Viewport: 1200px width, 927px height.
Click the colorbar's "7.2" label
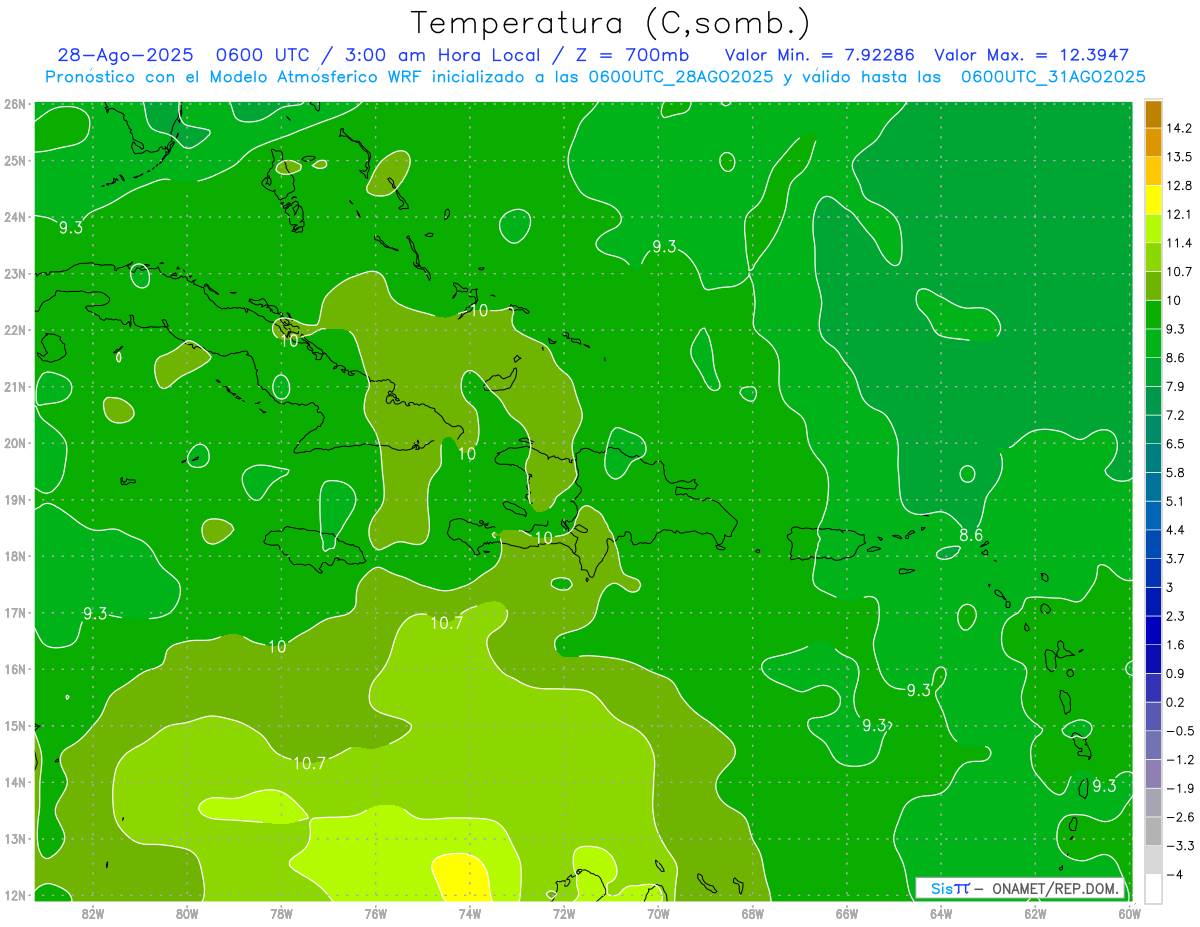1176,415
